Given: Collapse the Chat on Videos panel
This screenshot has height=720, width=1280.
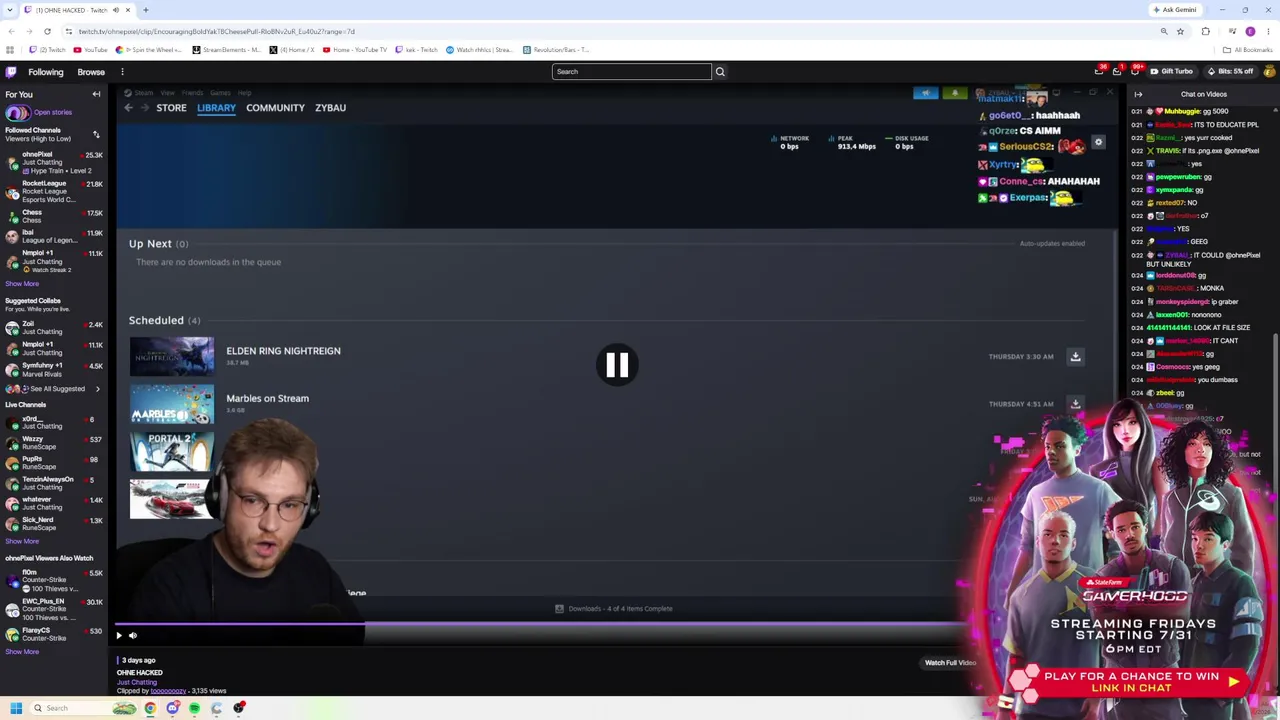Looking at the screenshot, I should (x=1138, y=94).
